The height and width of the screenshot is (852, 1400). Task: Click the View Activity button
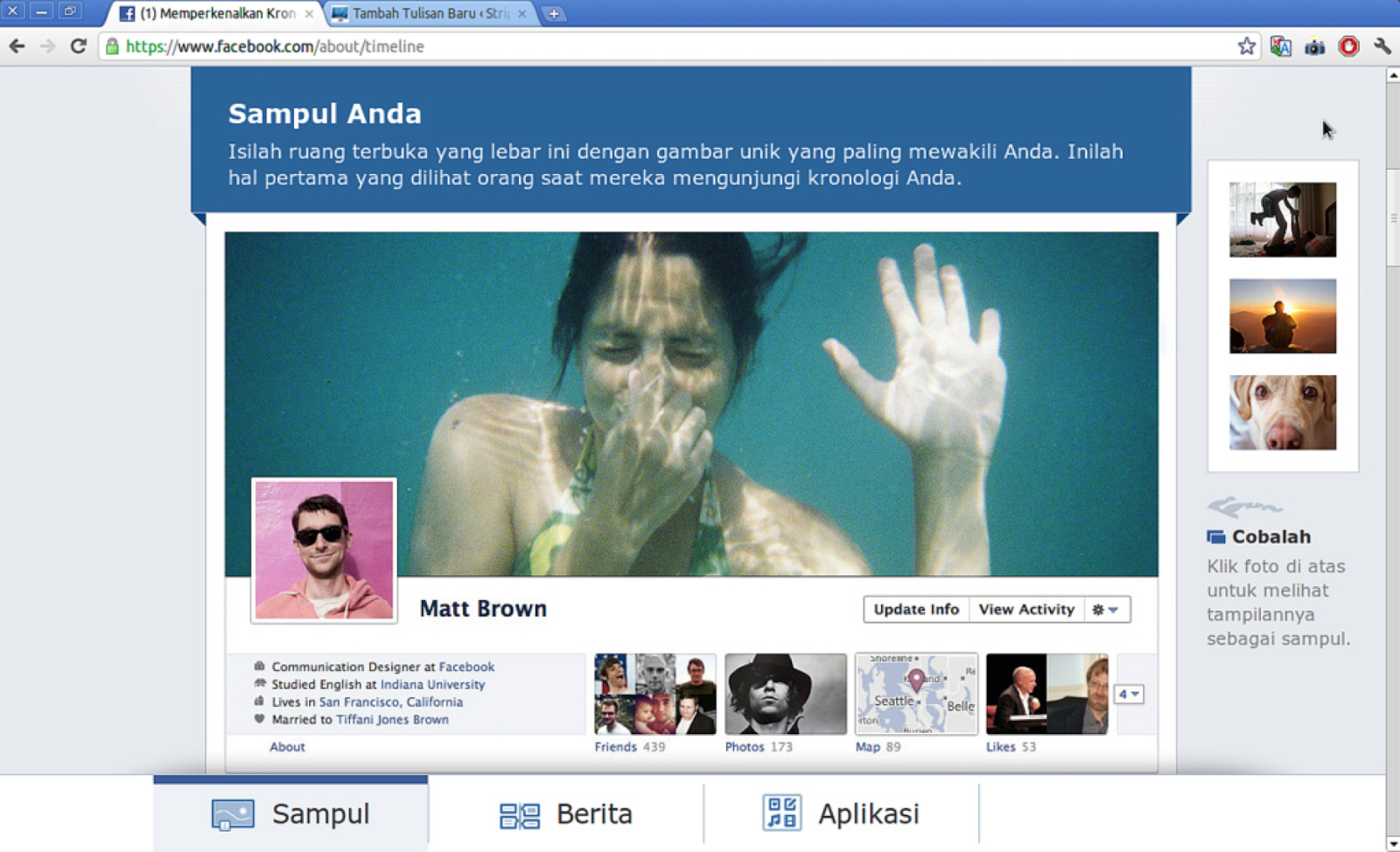pyautogui.click(x=1026, y=610)
